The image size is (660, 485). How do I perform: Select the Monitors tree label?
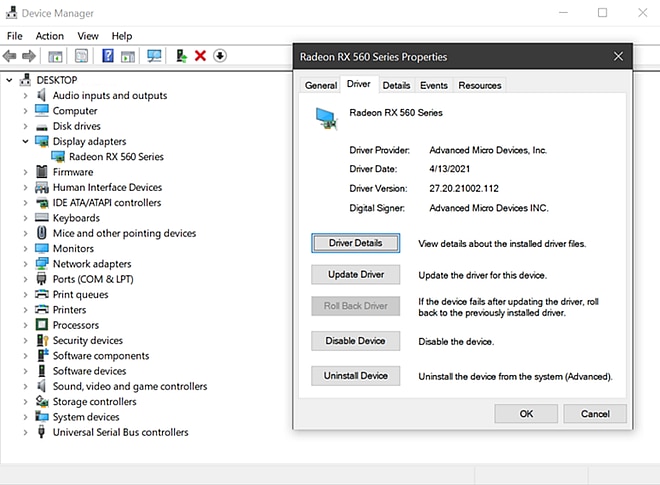[73, 248]
